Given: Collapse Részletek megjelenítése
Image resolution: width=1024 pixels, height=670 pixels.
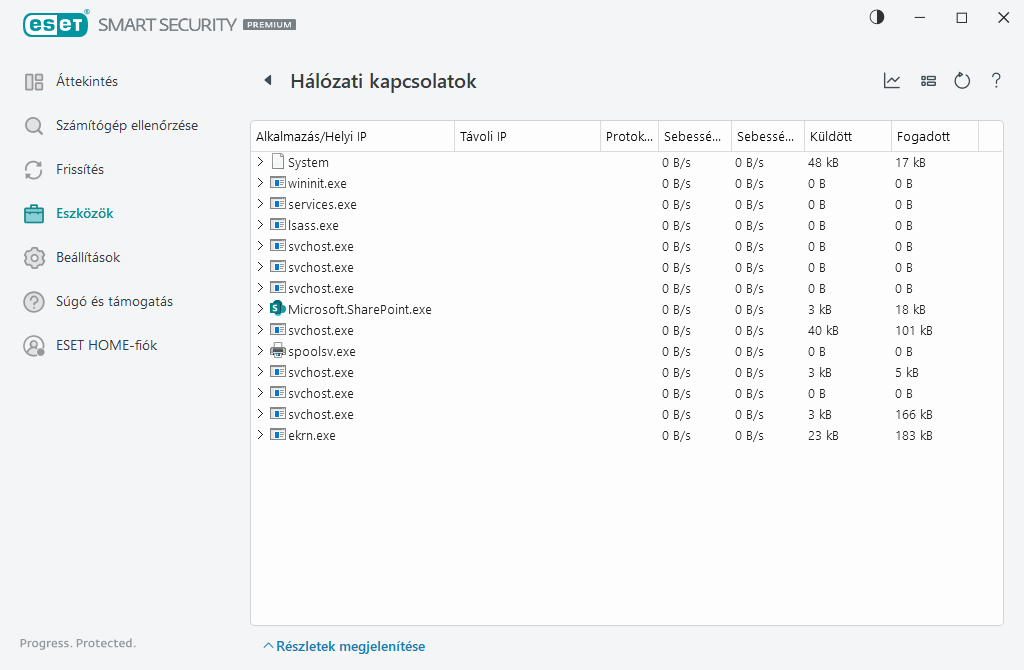Looking at the screenshot, I should click(x=344, y=646).
